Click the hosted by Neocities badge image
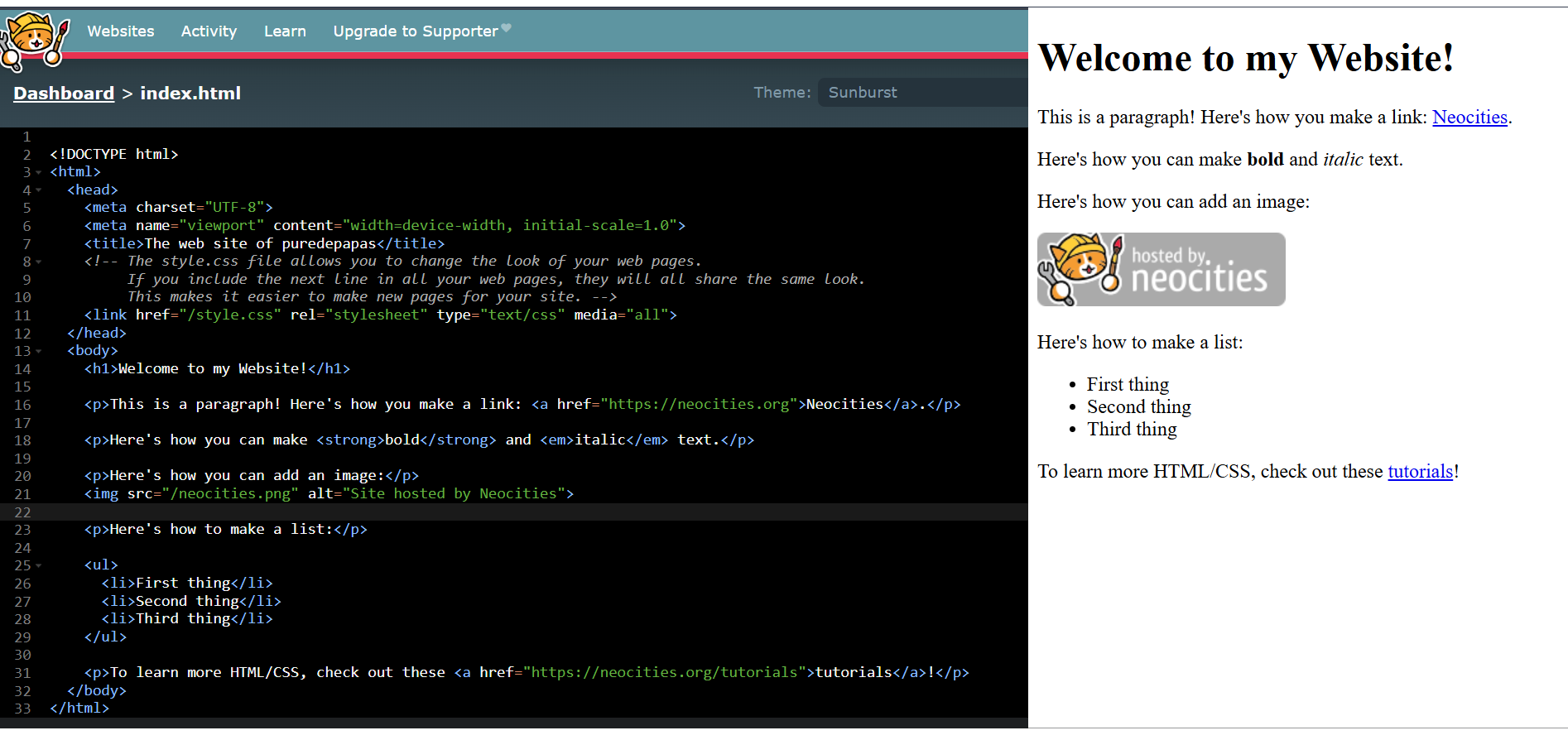The image size is (1568, 740). (x=1161, y=270)
